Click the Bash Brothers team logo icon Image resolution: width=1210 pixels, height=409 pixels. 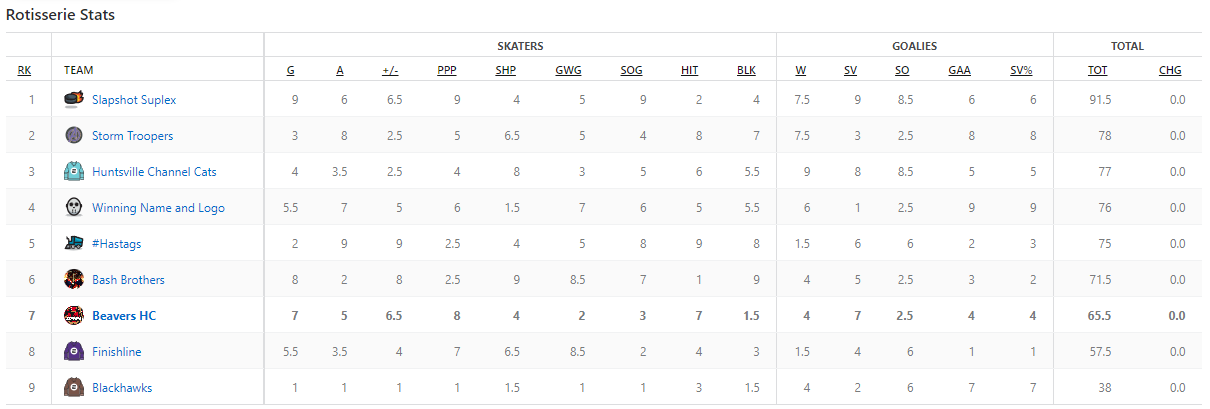pyautogui.click(x=73, y=279)
